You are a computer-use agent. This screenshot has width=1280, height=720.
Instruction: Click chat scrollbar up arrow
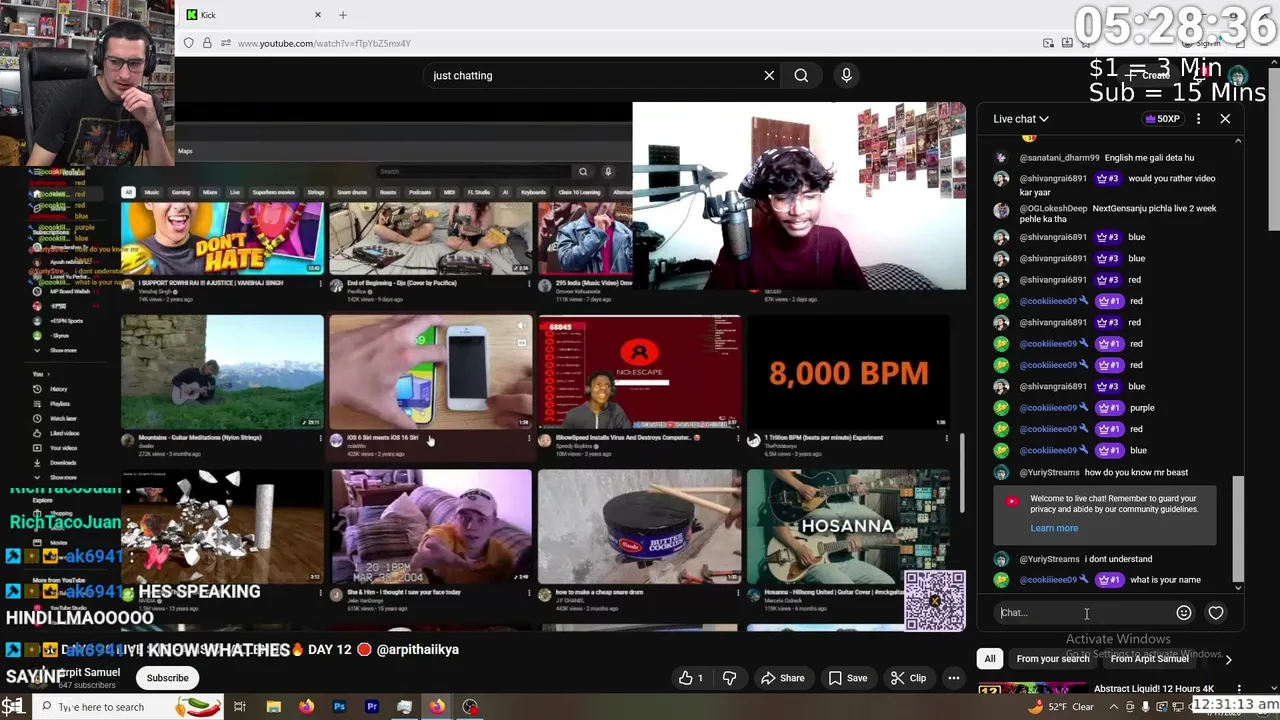click(1238, 141)
